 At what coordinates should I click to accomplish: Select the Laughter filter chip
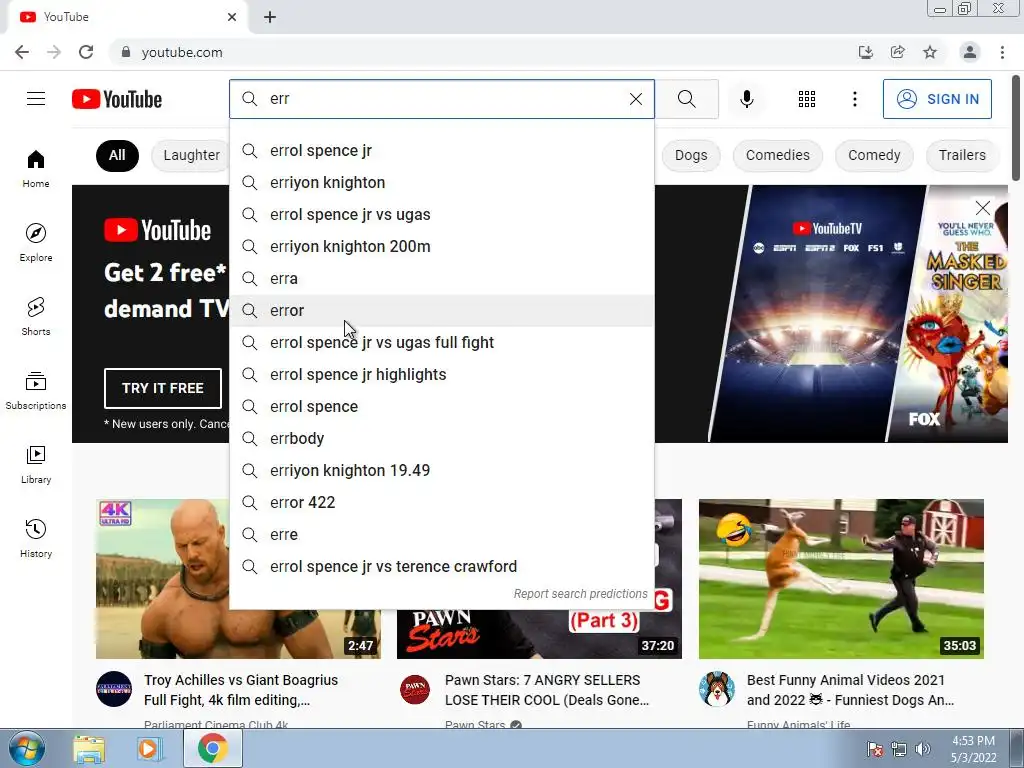click(191, 155)
